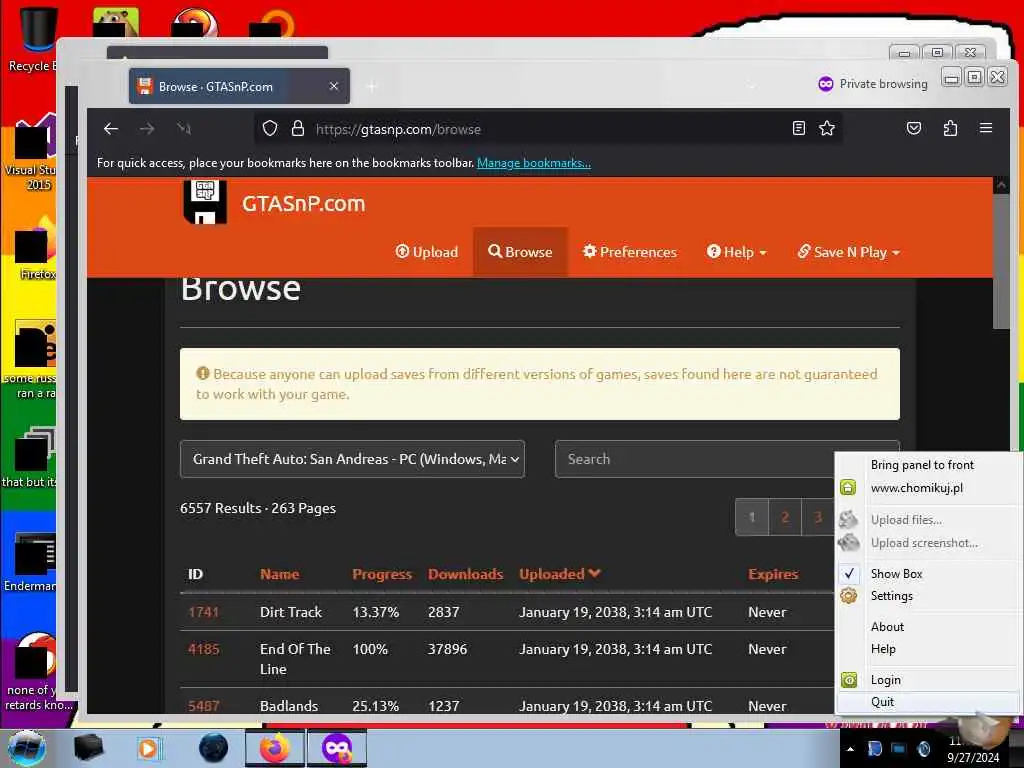The image size is (1024, 768).
Task: Click the Settings gear icon in tray menu
Action: pos(848,596)
